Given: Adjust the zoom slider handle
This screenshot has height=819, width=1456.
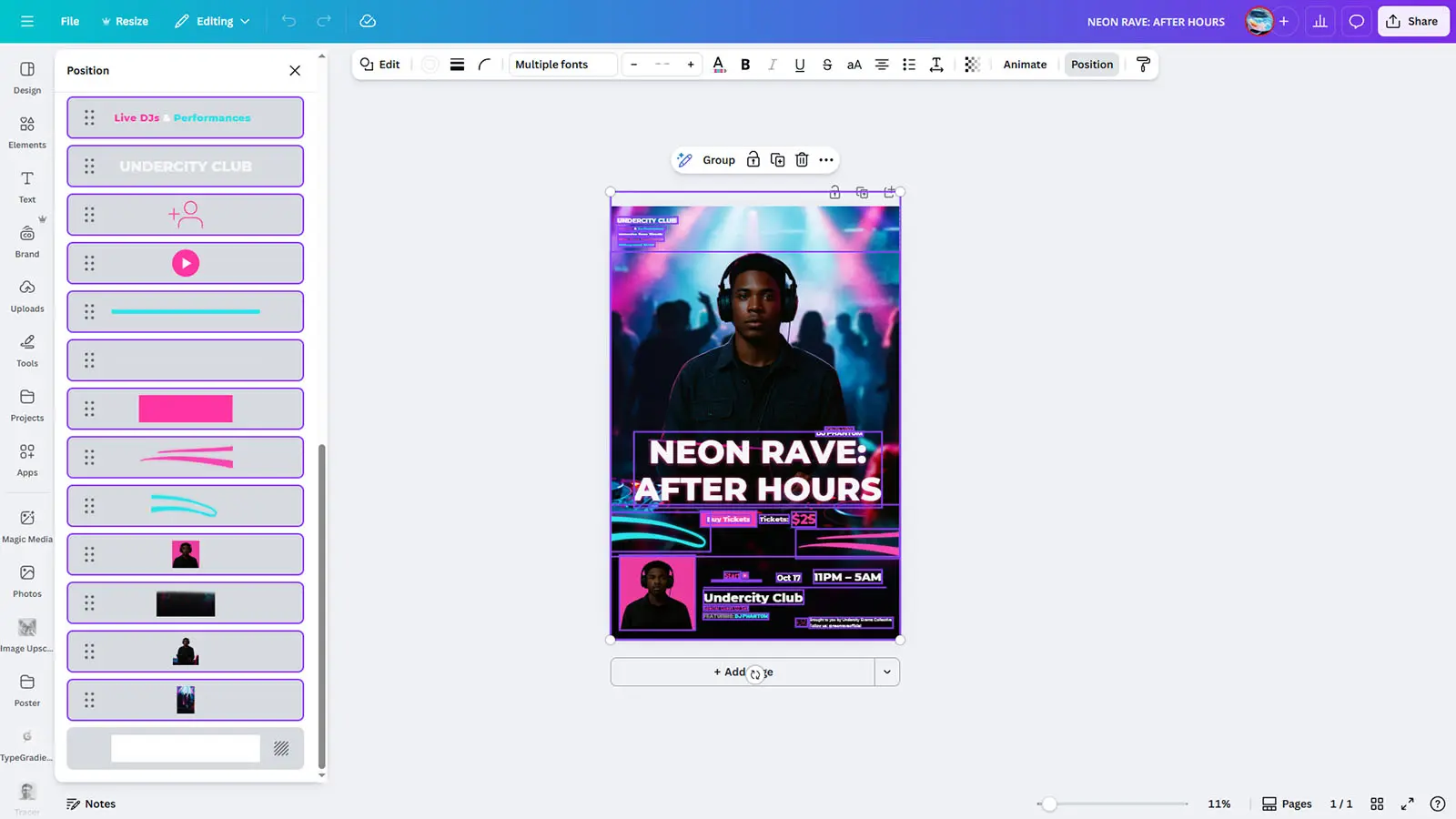Looking at the screenshot, I should (1049, 804).
